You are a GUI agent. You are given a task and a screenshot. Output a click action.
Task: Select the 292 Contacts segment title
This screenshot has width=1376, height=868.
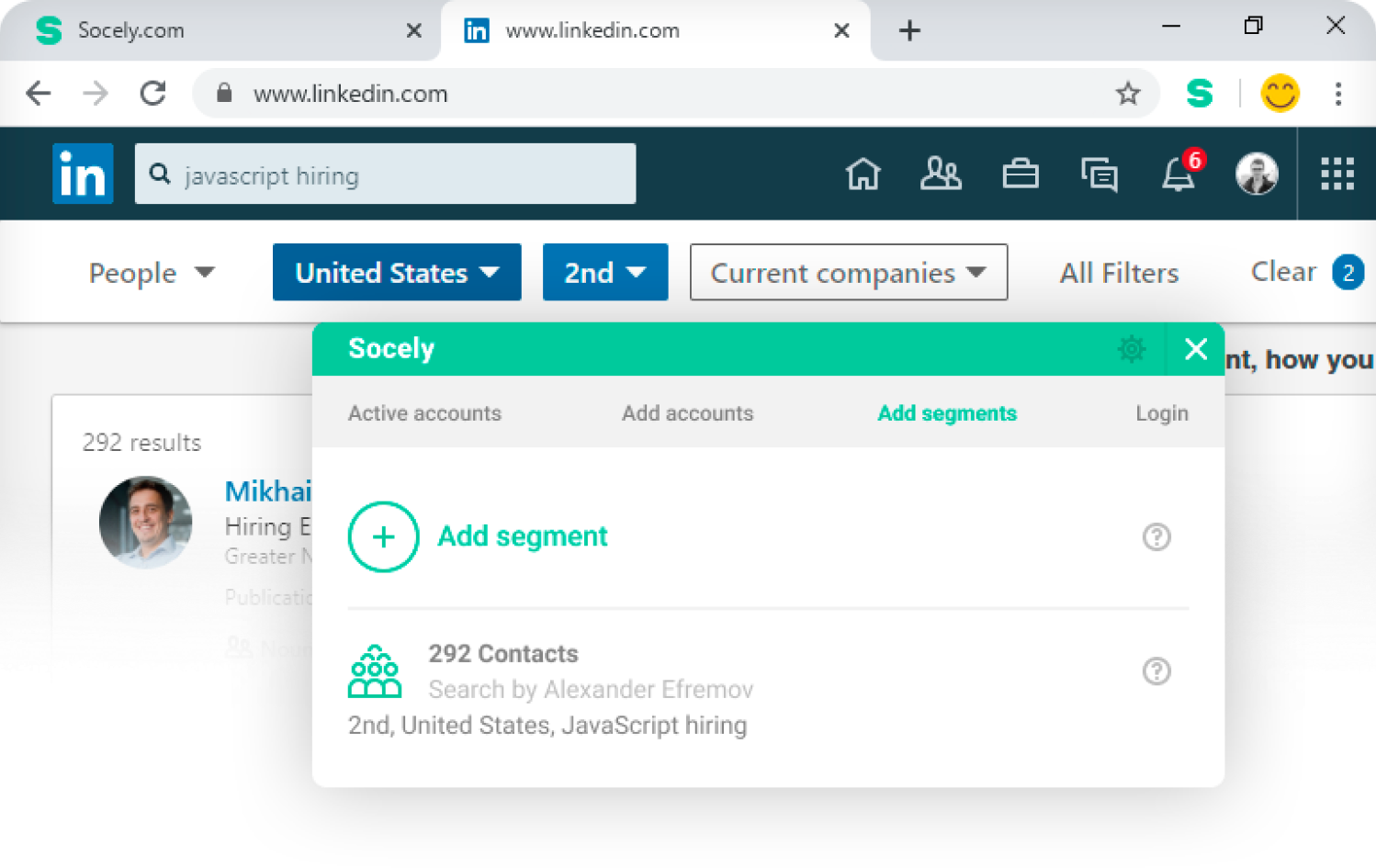503,654
